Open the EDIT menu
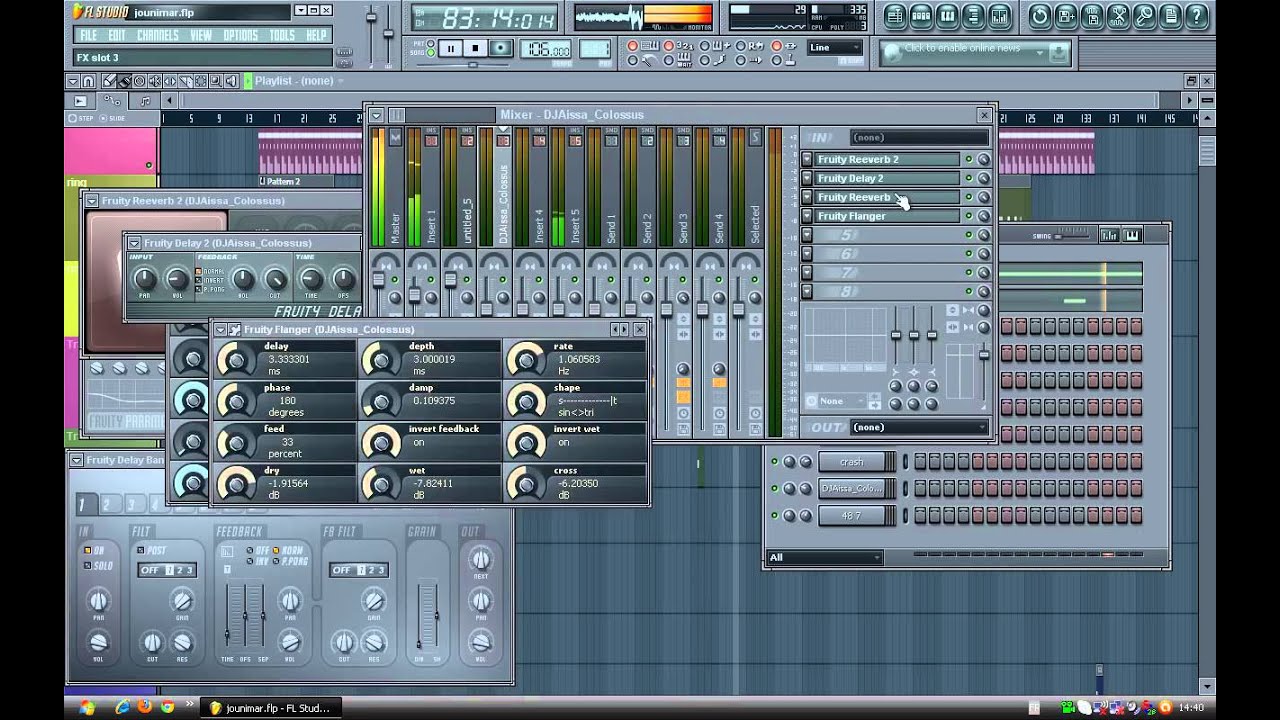 tap(117, 35)
